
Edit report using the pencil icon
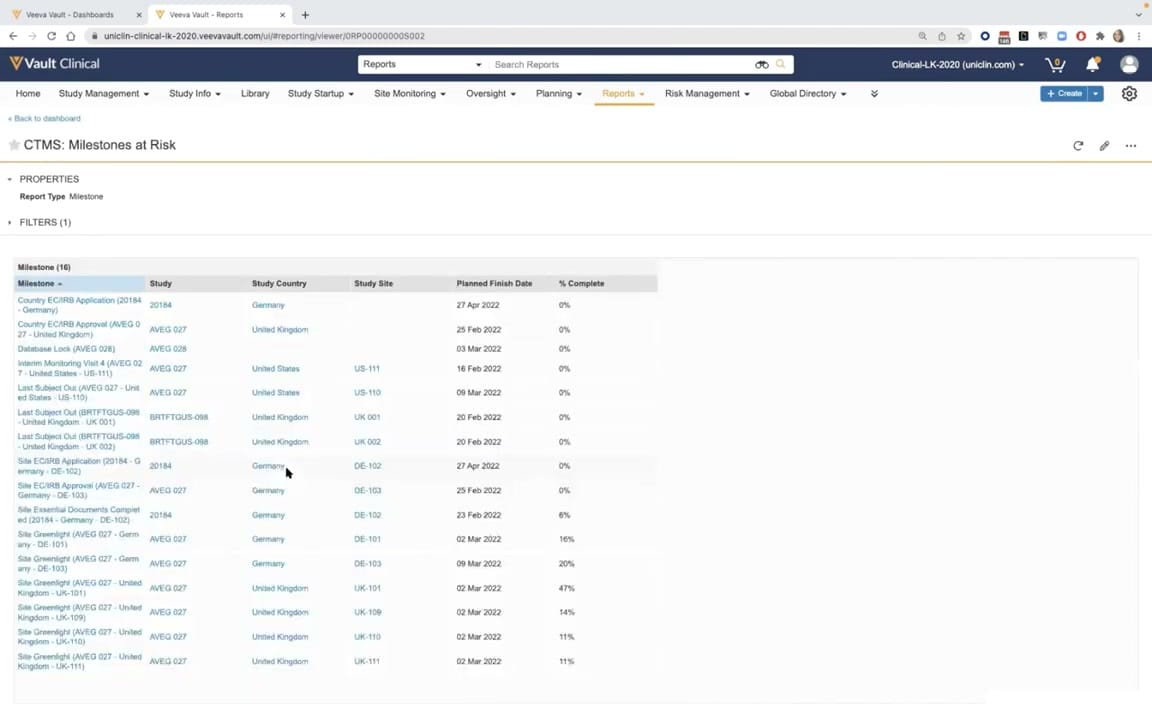[x=1104, y=145]
